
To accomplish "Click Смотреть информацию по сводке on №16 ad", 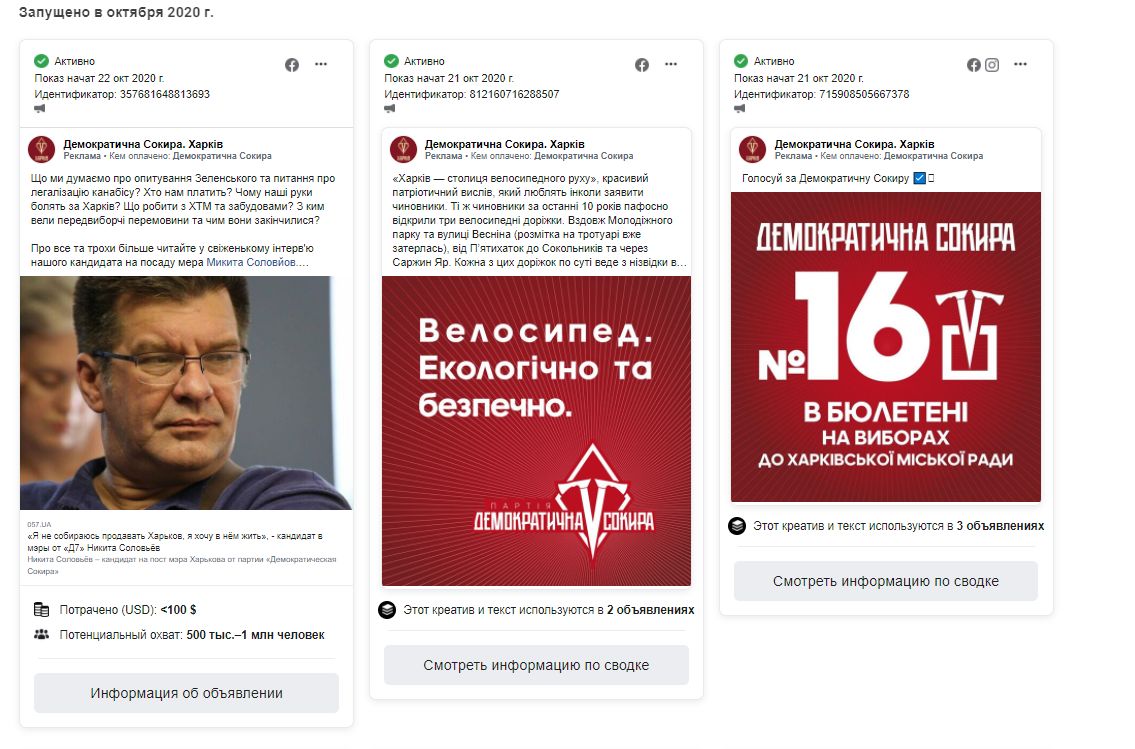I will (886, 581).
